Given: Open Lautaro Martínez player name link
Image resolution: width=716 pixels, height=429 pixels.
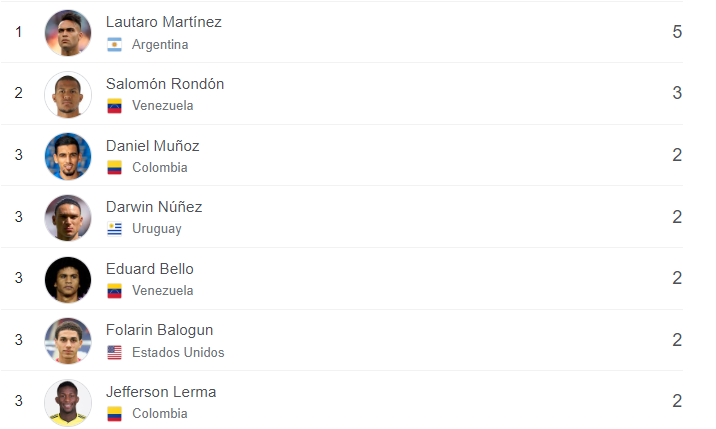Looking at the screenshot, I should [164, 22].
